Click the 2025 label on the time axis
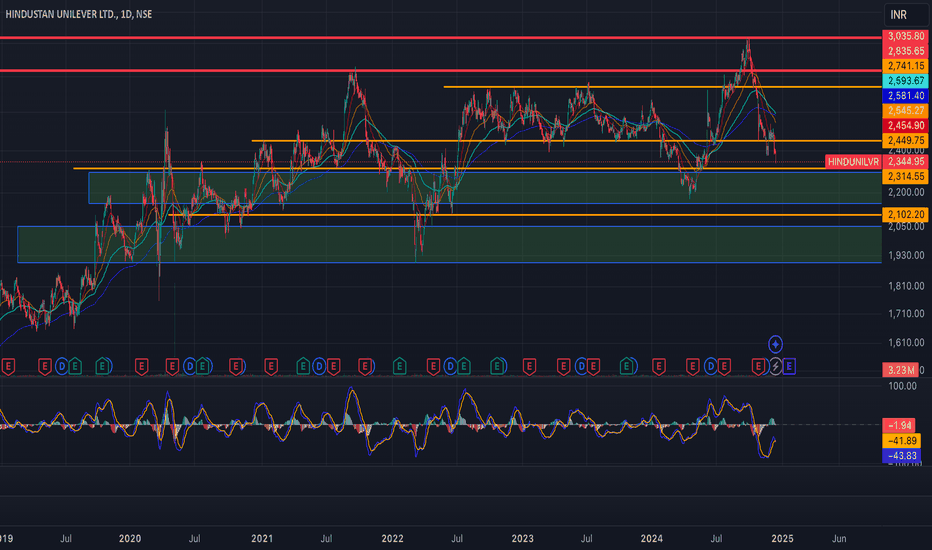The image size is (932, 550). (782, 539)
